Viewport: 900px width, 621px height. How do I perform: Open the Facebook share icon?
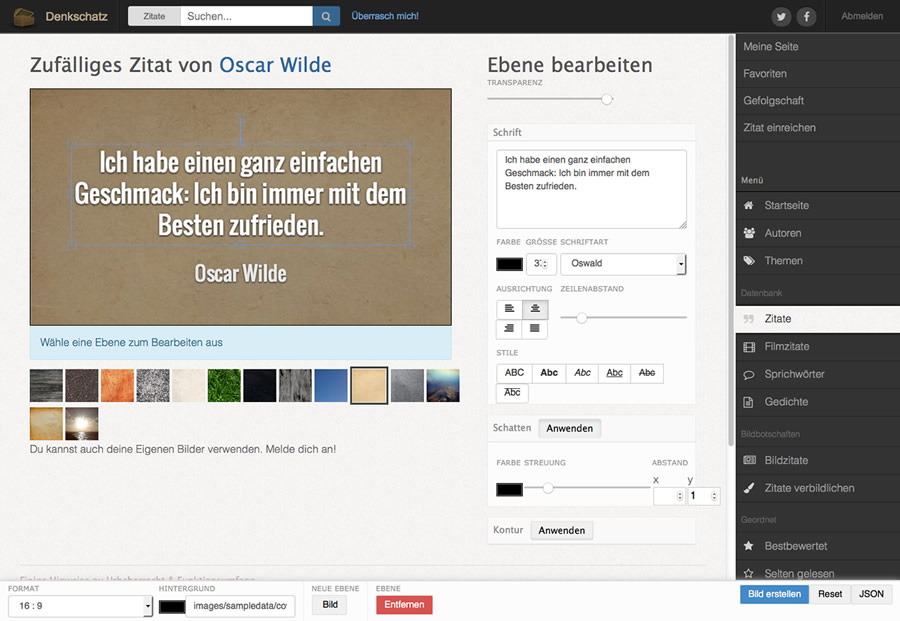click(805, 17)
